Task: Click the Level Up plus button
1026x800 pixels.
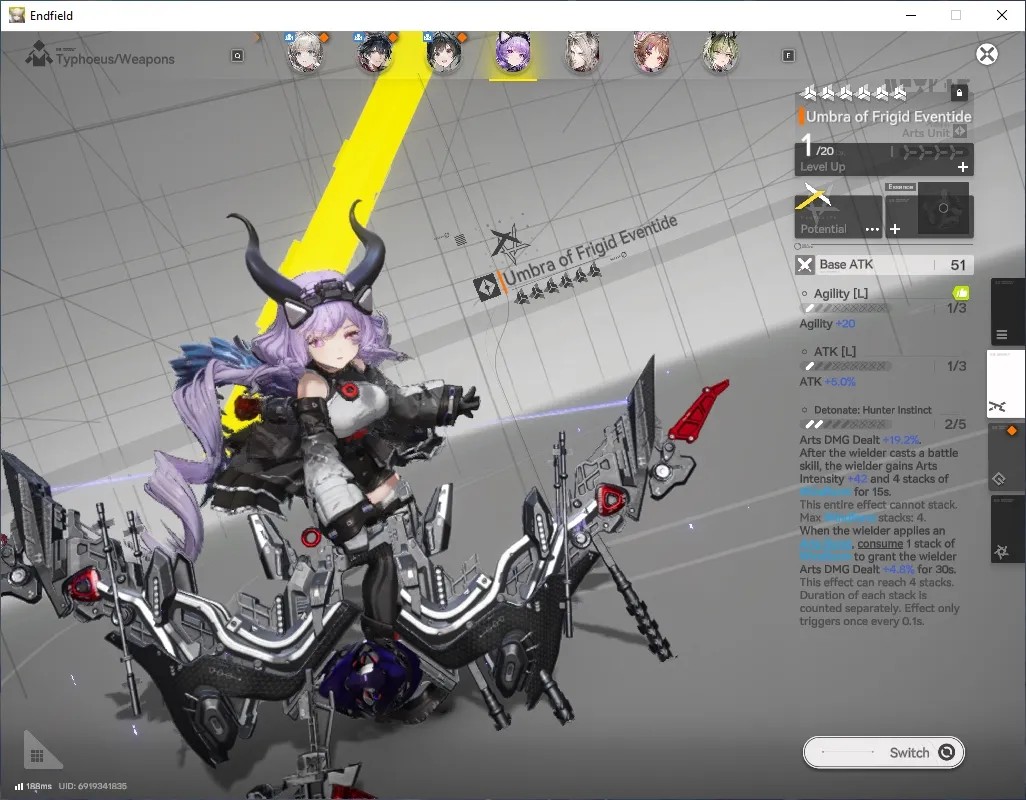Action: (963, 167)
